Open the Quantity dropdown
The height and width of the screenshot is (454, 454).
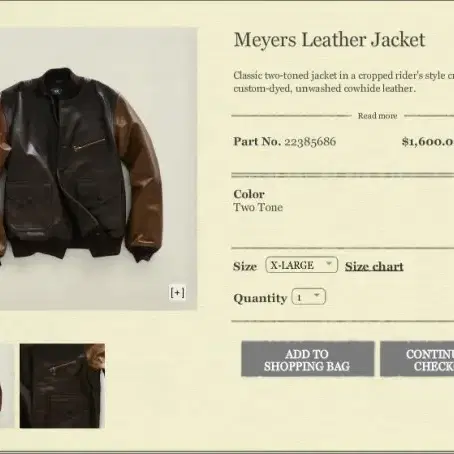coord(309,296)
